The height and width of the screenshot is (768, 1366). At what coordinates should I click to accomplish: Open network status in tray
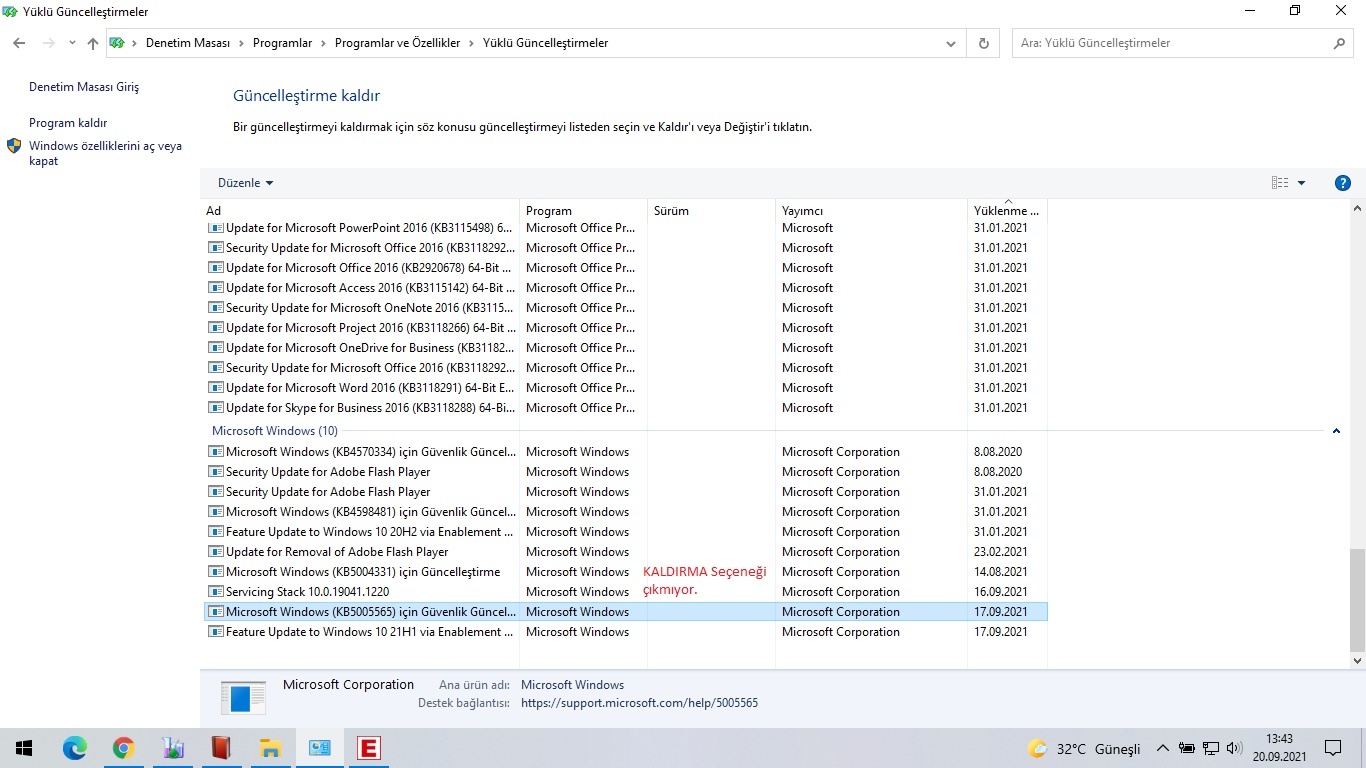pyautogui.click(x=1211, y=748)
